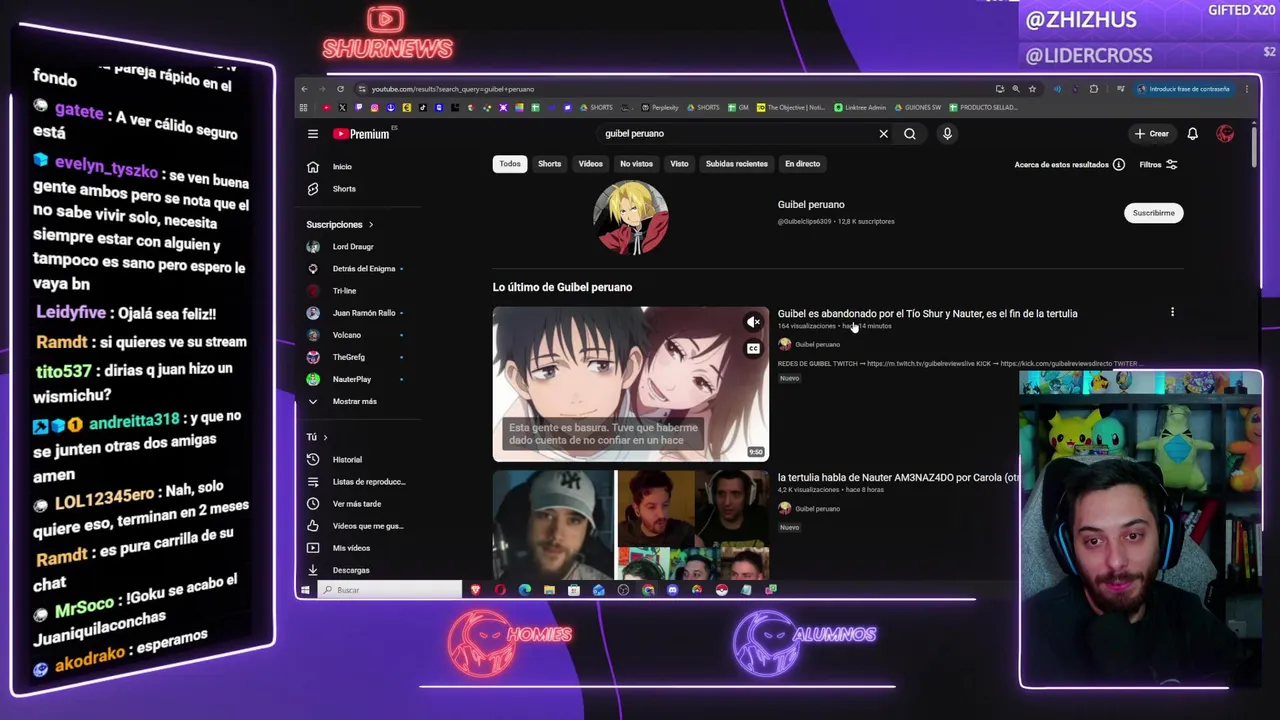
Task: Select the Subidas recientes filter chip
Action: click(737, 164)
